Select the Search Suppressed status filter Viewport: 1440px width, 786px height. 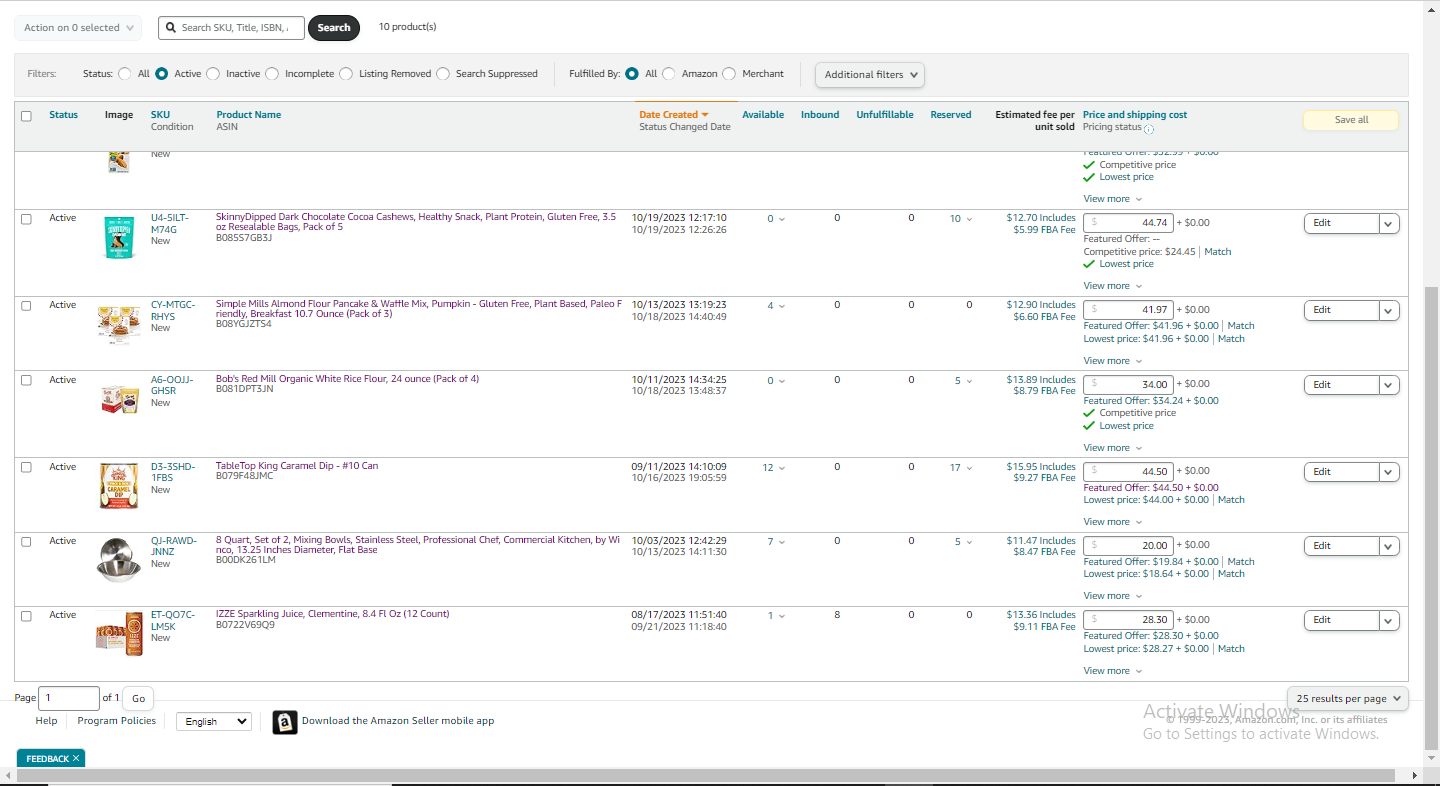click(x=443, y=74)
